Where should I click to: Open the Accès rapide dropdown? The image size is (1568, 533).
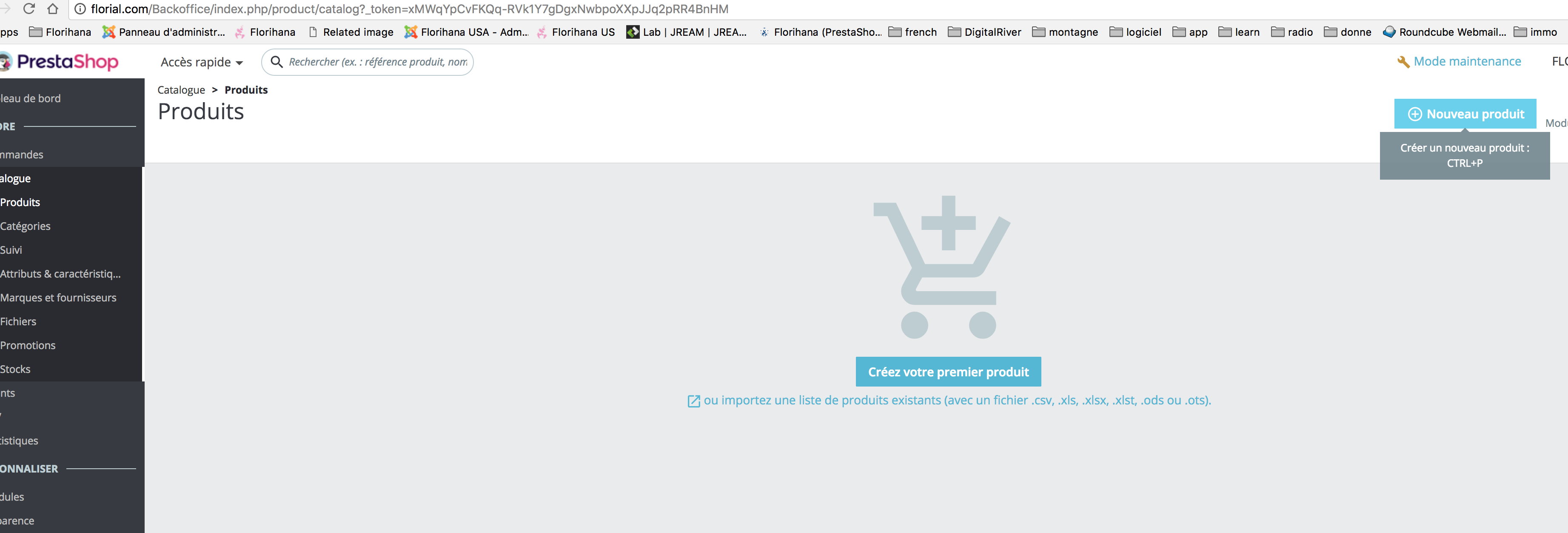point(202,62)
